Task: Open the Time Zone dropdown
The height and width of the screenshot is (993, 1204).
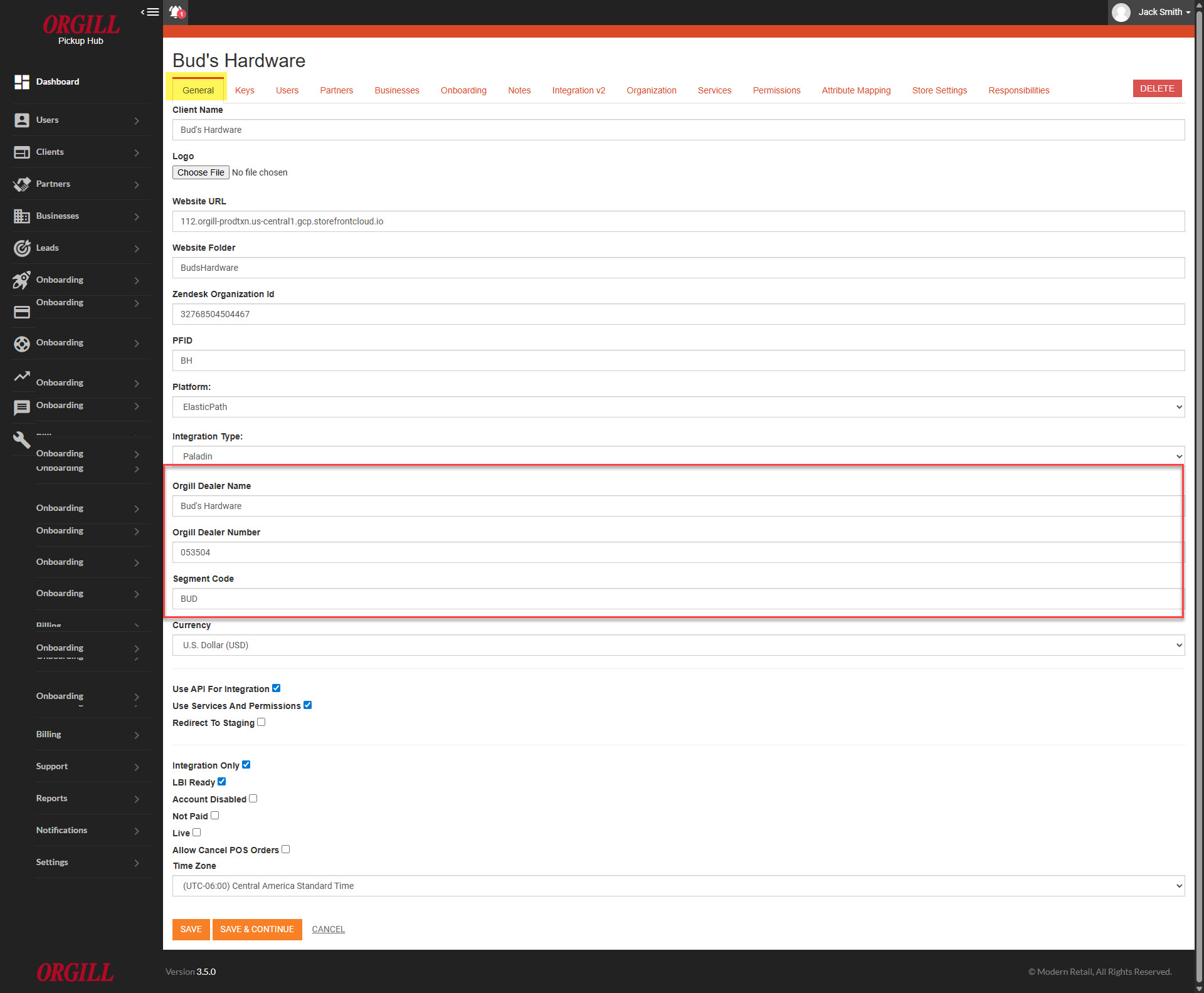Action: click(679, 886)
